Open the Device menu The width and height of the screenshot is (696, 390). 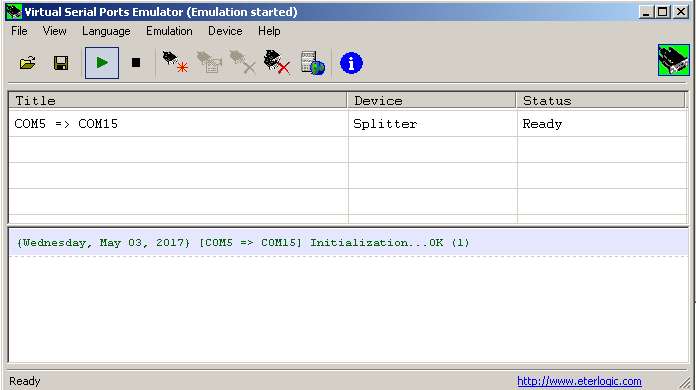pyautogui.click(x=225, y=31)
